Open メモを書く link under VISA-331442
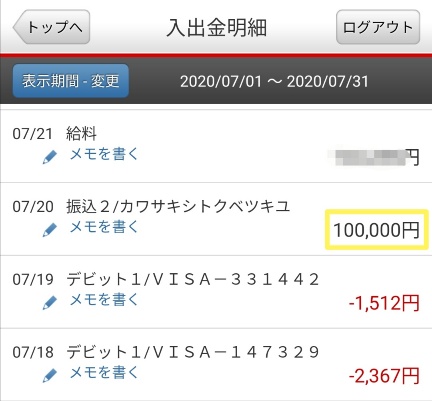 click(x=104, y=300)
